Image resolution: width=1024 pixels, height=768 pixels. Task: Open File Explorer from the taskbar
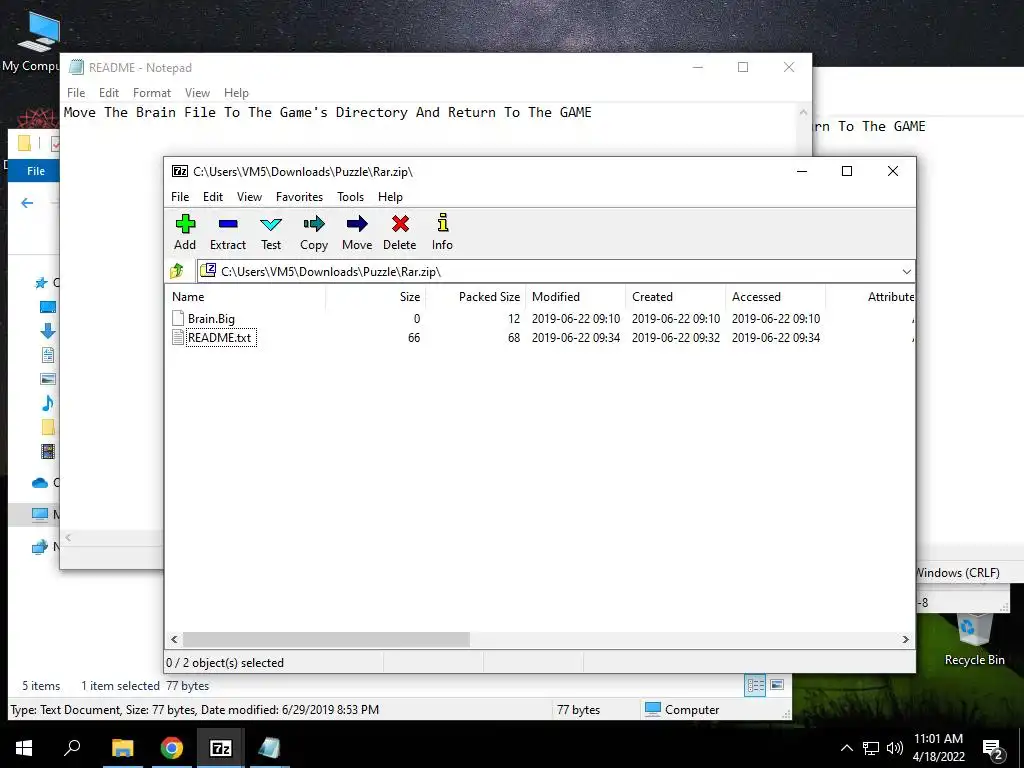point(123,748)
